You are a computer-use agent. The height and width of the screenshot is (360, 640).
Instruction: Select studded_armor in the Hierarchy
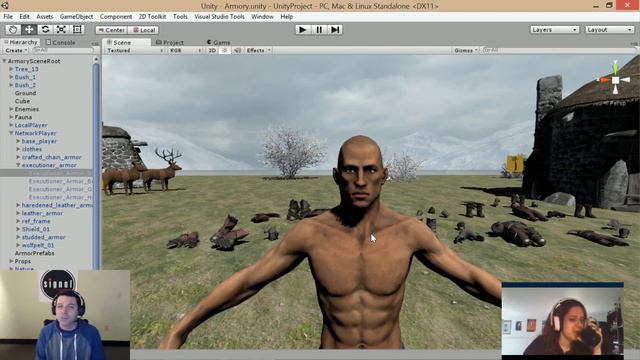(43, 237)
